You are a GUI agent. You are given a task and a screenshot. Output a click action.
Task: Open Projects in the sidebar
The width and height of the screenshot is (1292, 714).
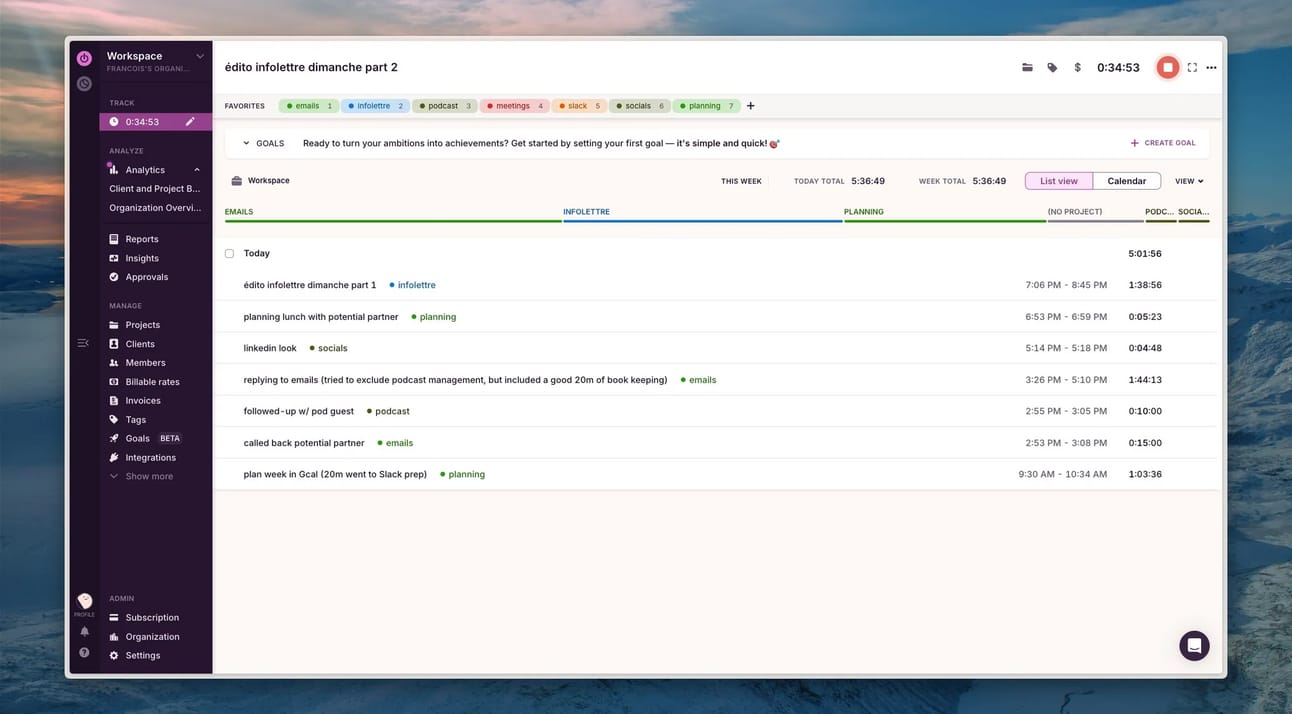142,325
